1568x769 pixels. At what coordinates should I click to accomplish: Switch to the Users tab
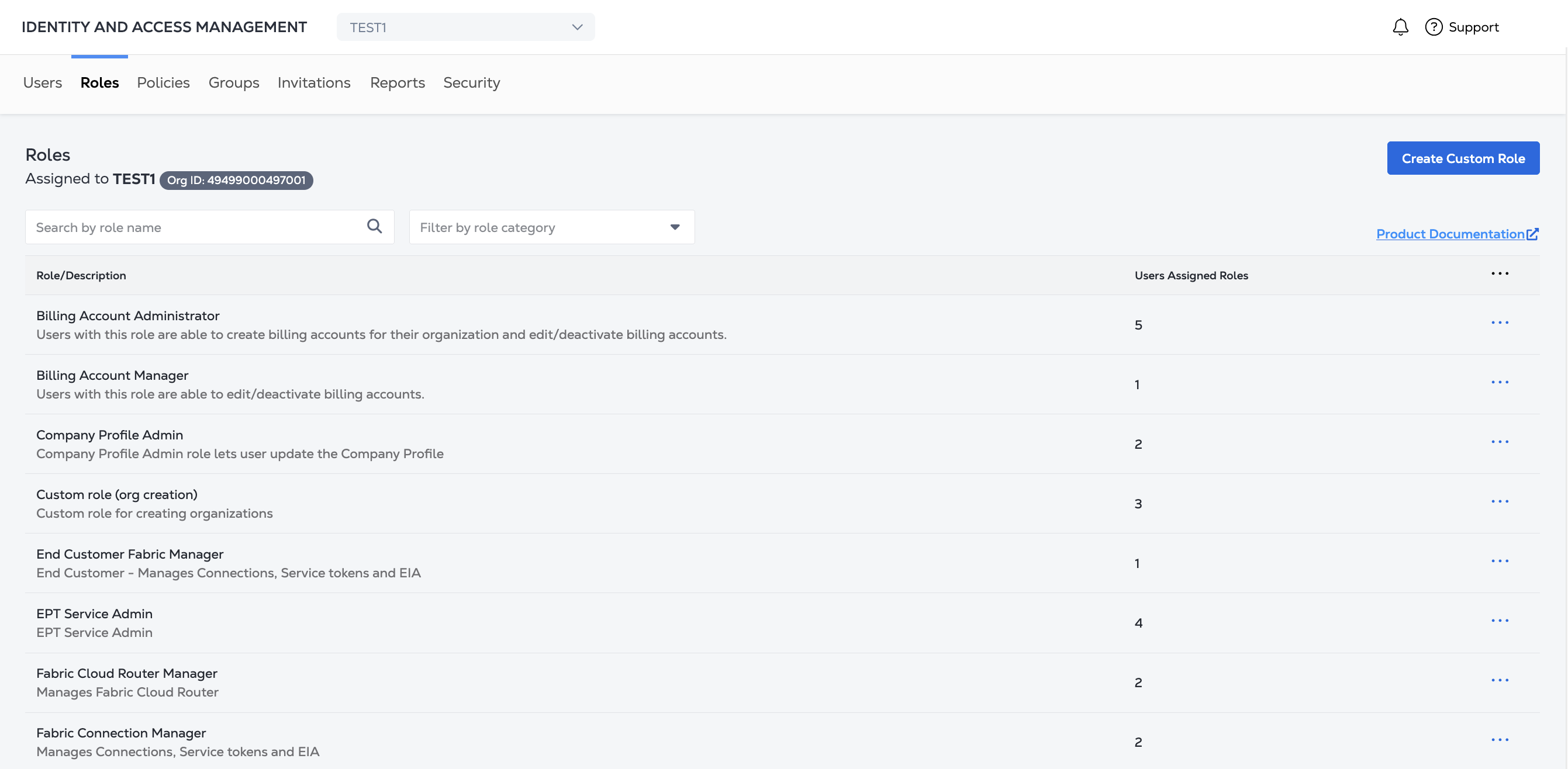tap(43, 83)
